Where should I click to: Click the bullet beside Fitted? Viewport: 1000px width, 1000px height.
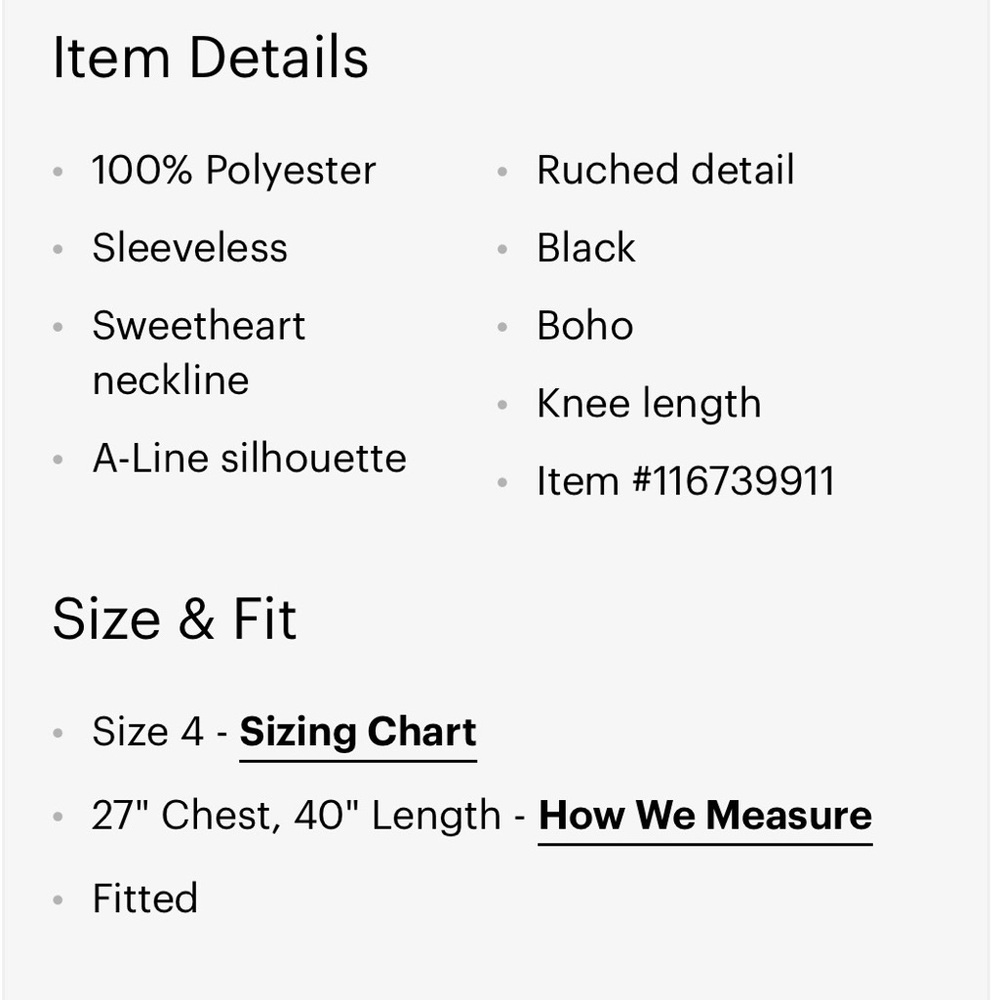(x=58, y=899)
